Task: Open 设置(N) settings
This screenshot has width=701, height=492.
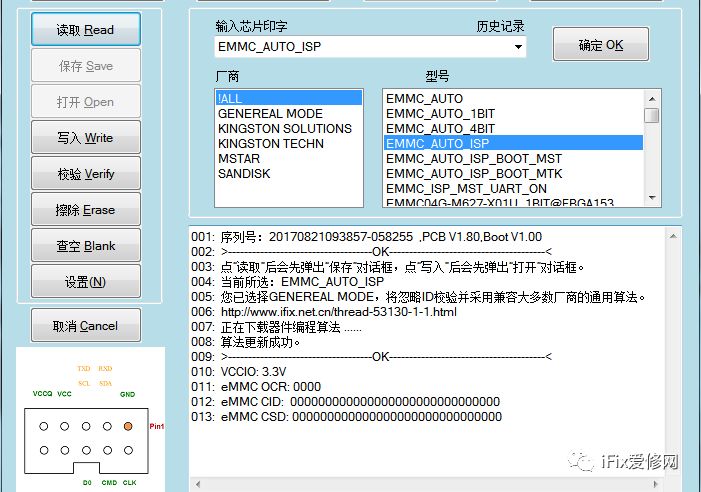Action: (85, 282)
